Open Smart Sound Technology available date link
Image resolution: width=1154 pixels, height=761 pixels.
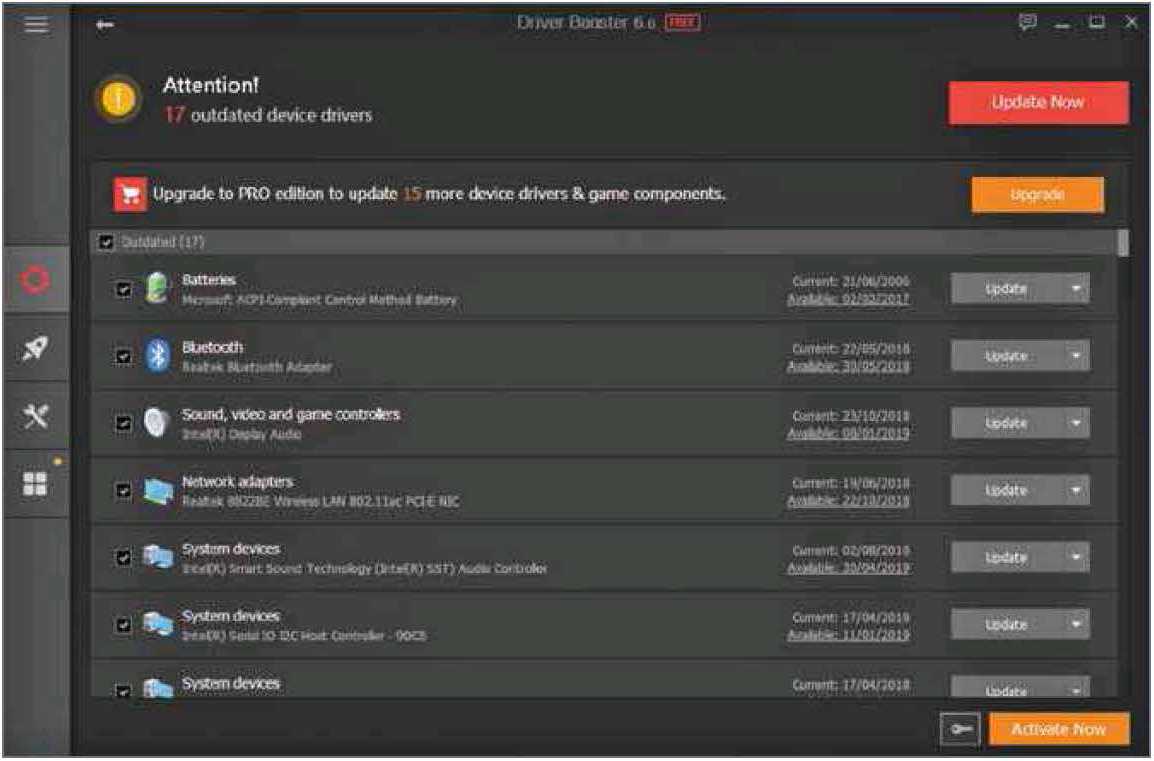pyautogui.click(x=848, y=568)
